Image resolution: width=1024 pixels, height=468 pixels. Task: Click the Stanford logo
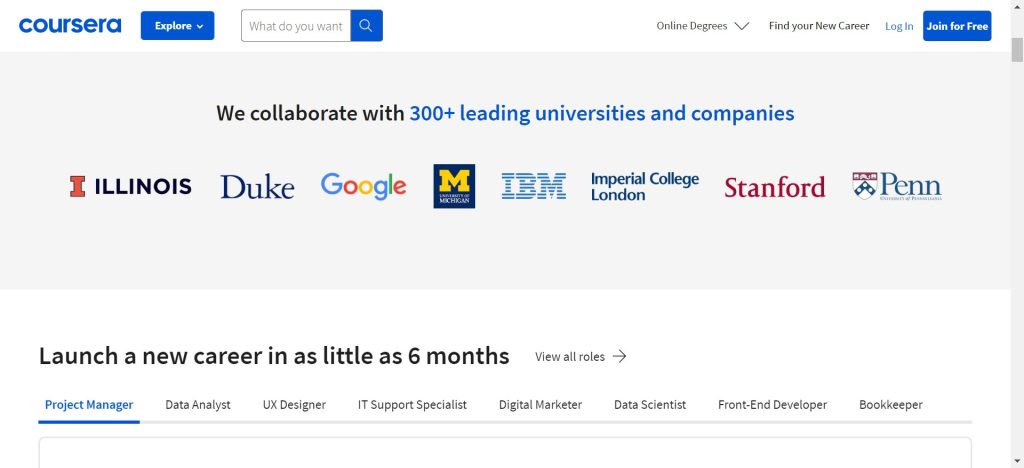coord(774,187)
